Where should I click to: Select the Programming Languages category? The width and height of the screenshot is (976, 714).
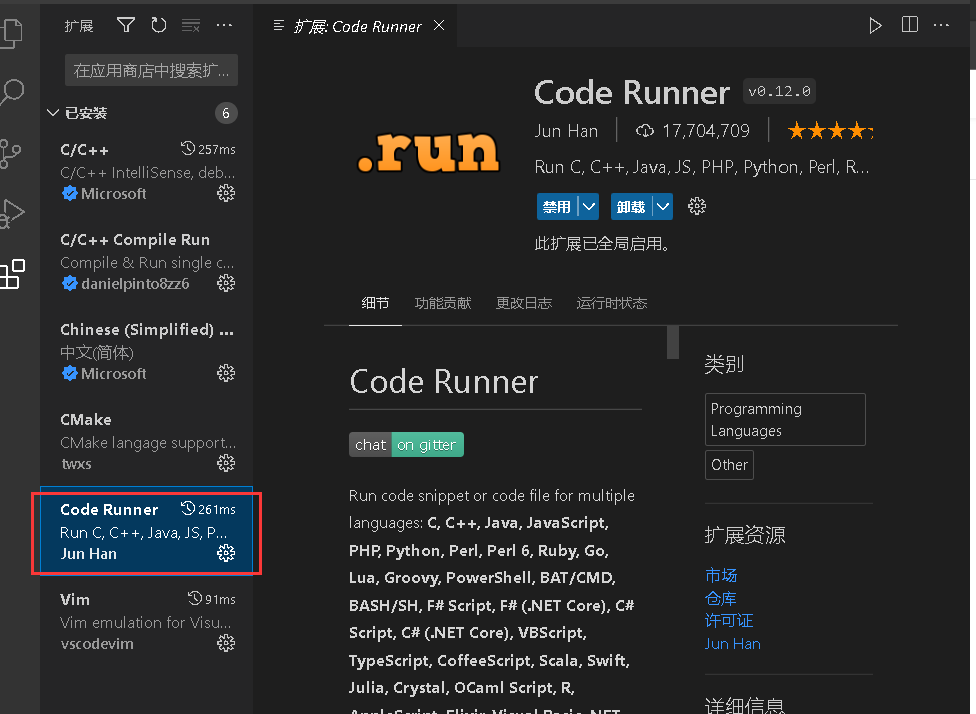tap(785, 420)
